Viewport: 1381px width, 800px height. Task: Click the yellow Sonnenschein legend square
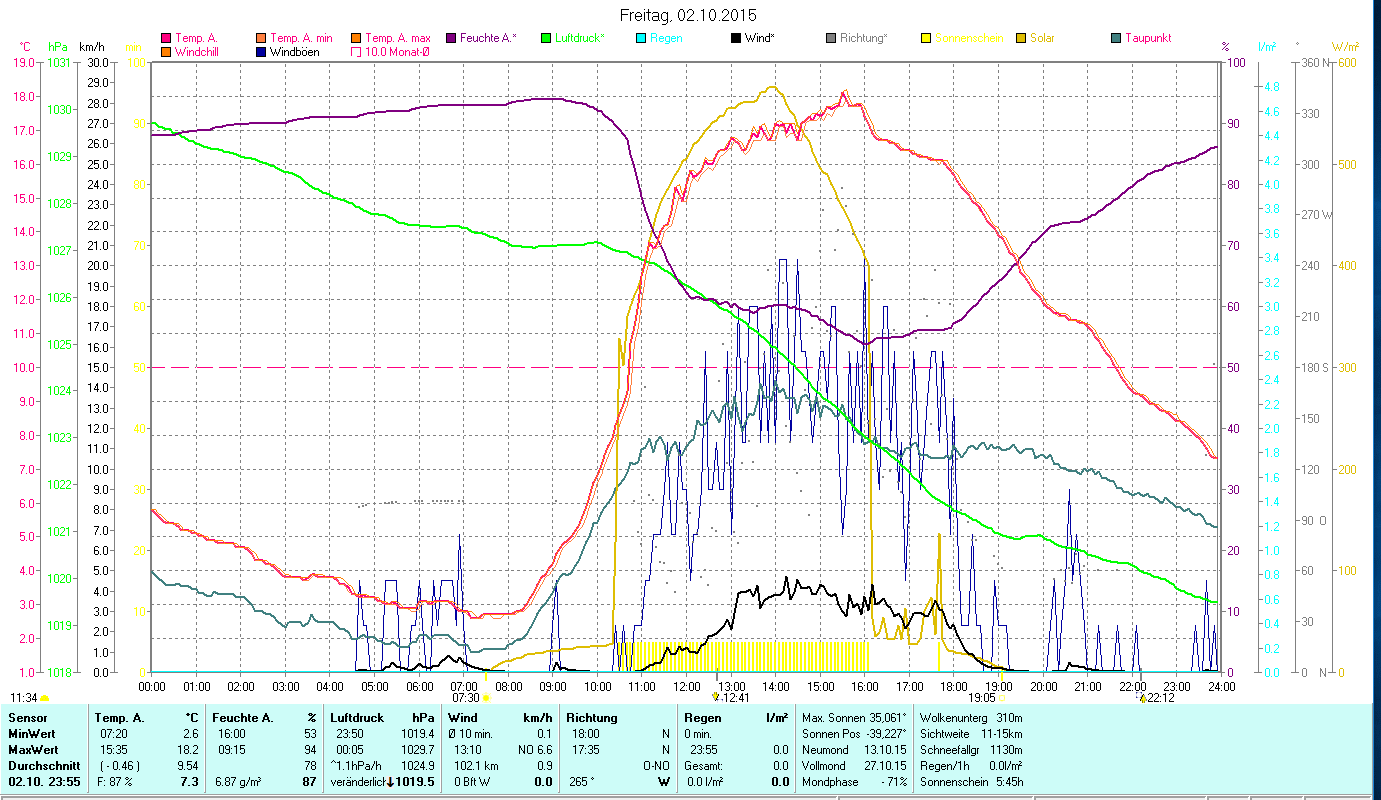926,38
